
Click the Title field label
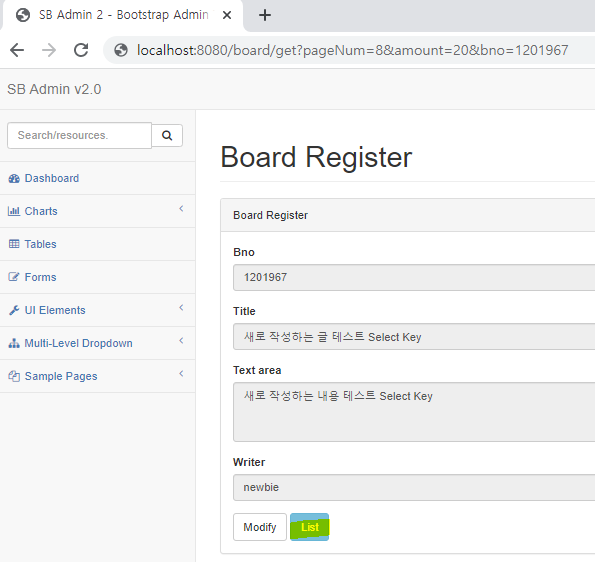click(244, 311)
